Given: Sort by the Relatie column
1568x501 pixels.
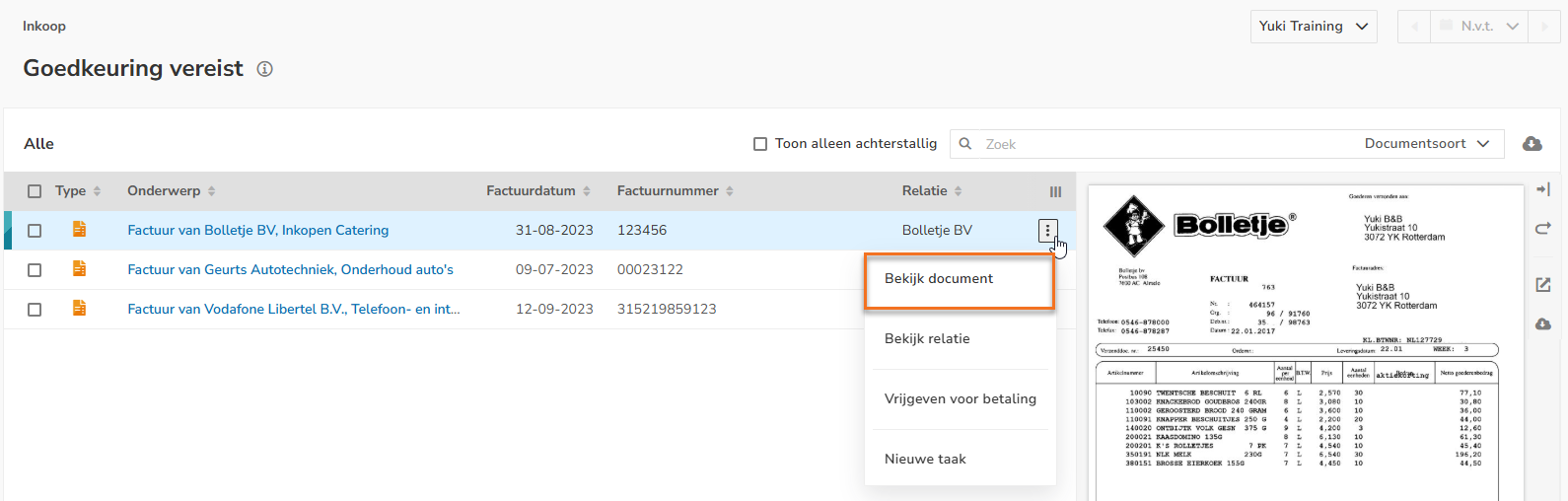Looking at the screenshot, I should point(932,191).
